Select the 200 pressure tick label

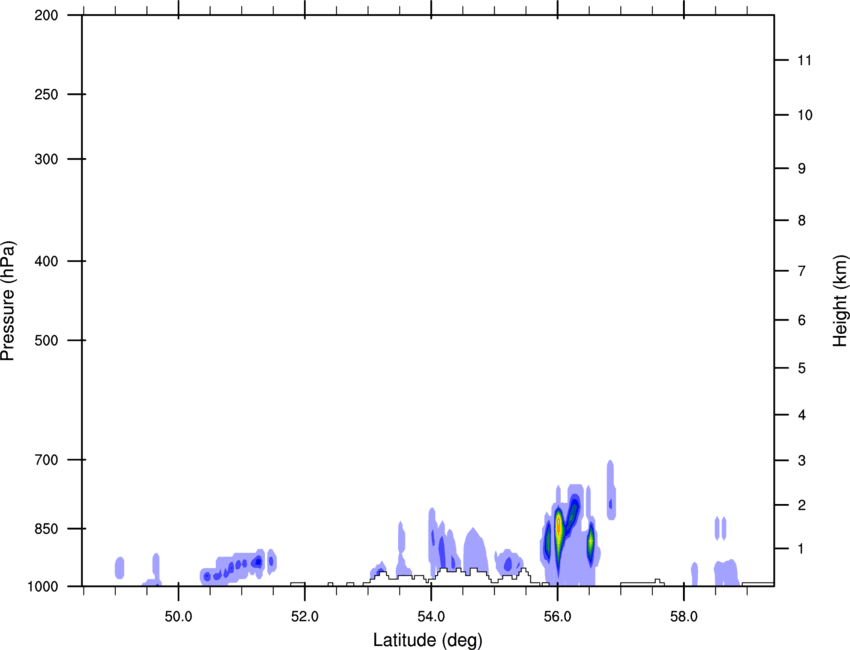coord(46,15)
